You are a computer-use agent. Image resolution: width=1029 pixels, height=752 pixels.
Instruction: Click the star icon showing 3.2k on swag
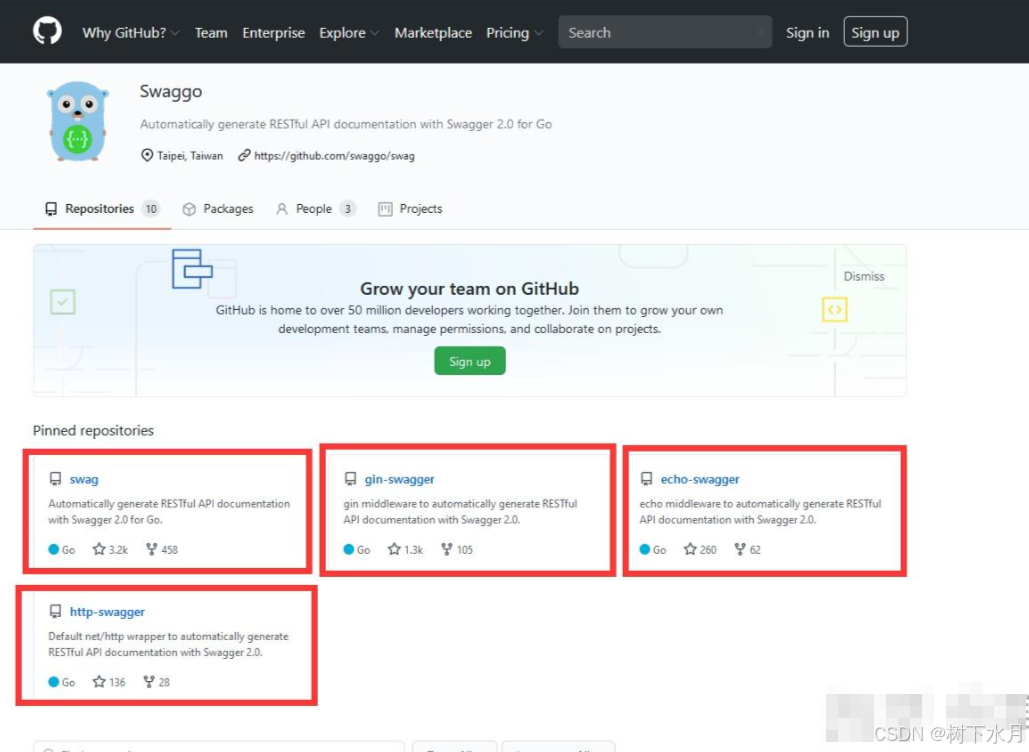[99, 549]
